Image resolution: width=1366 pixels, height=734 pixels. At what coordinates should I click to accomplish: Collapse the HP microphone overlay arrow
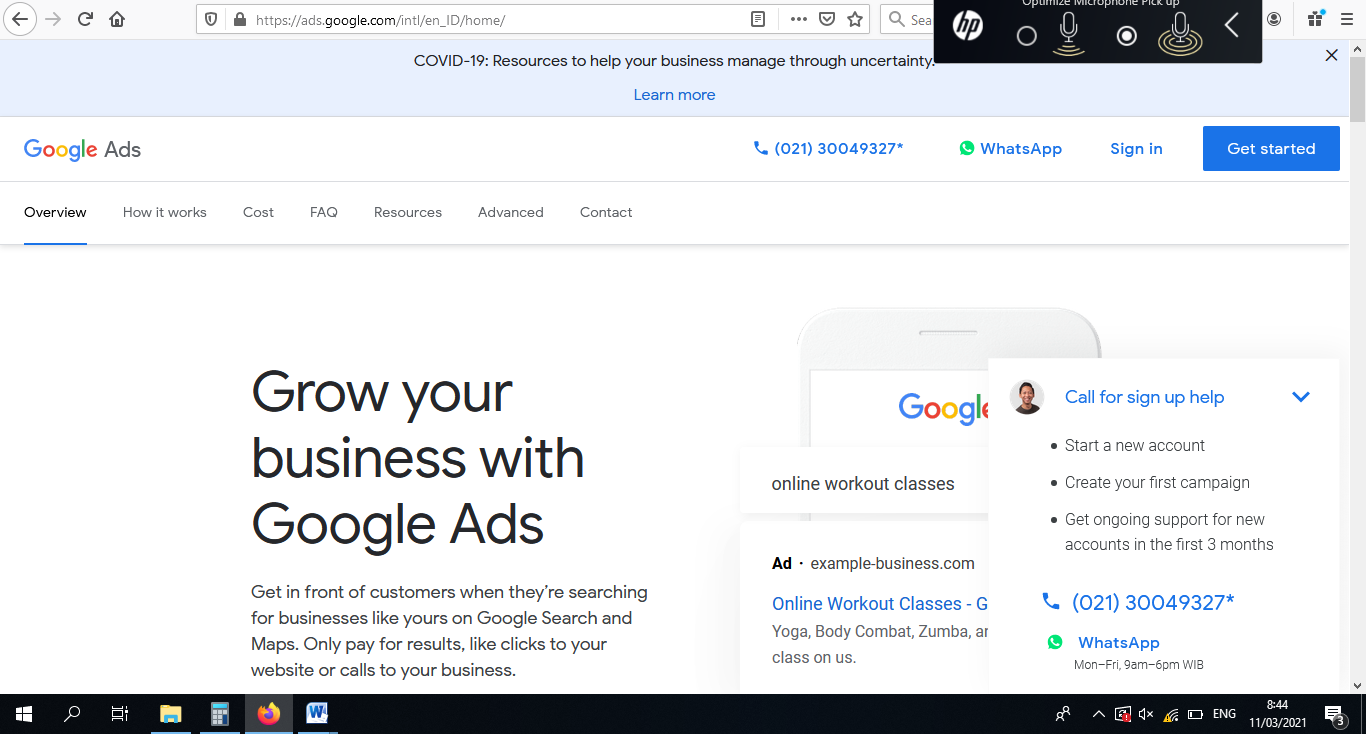1232,26
